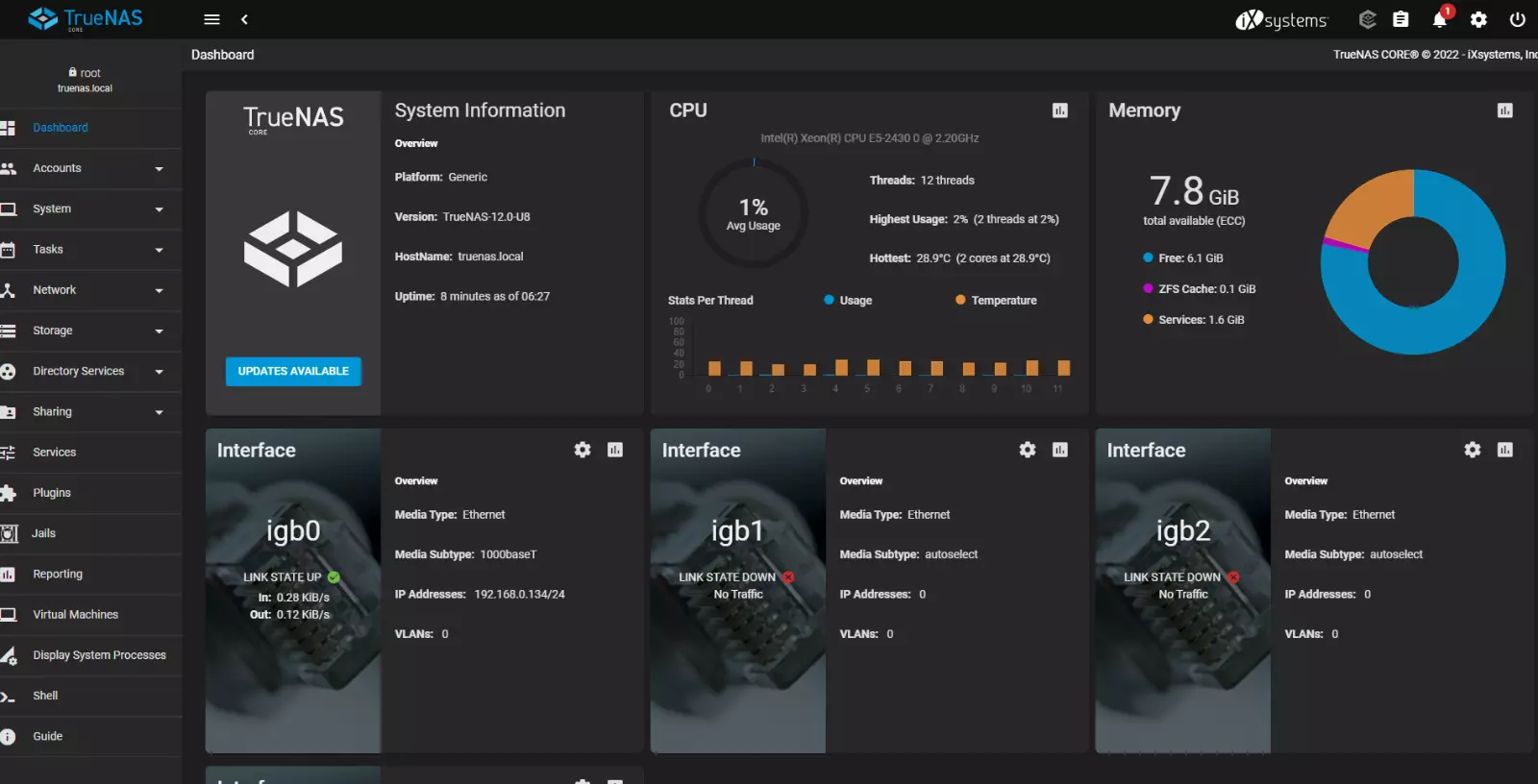Open igb0 interface settings gear
The height and width of the screenshot is (784, 1538).
(583, 450)
